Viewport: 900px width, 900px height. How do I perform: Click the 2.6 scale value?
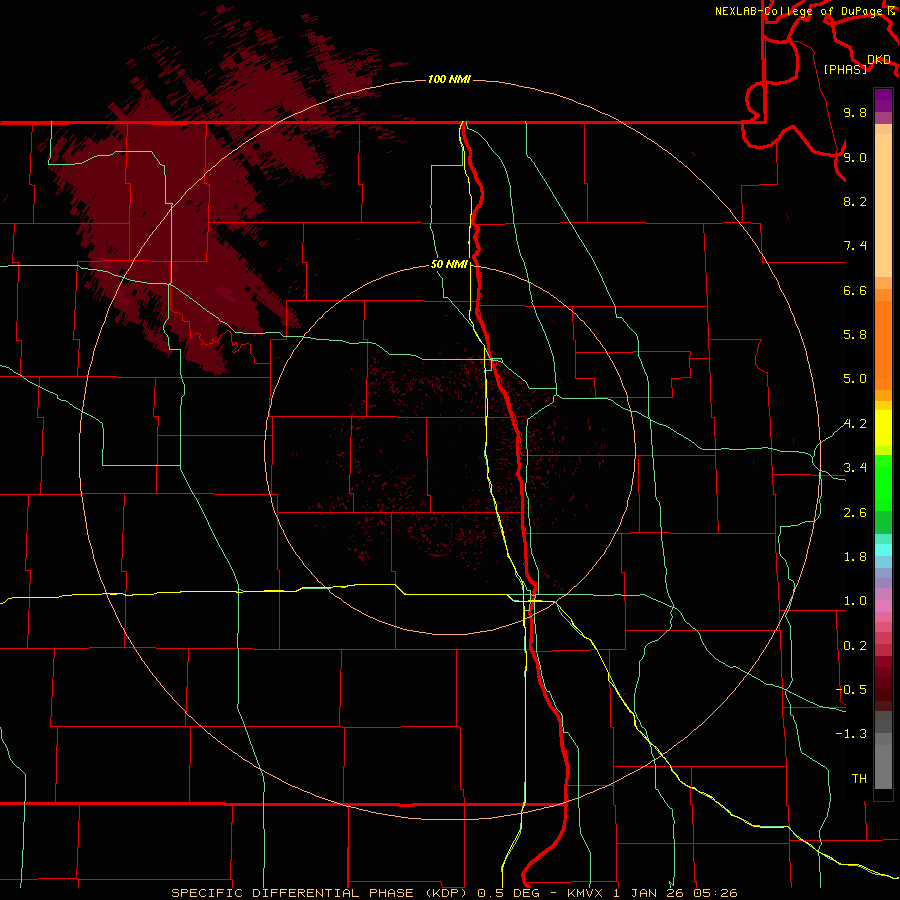(x=855, y=513)
